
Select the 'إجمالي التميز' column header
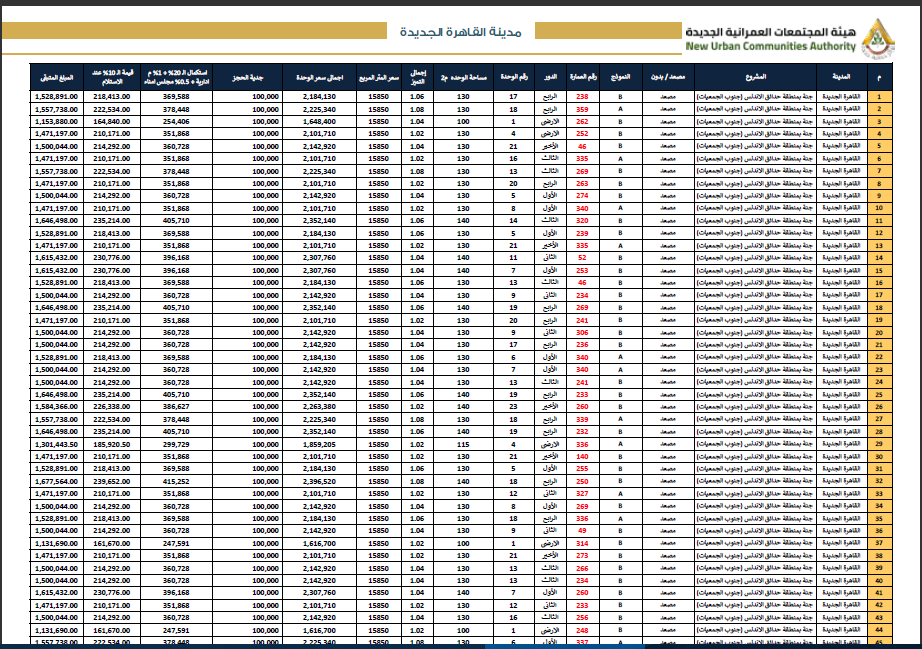point(417,77)
